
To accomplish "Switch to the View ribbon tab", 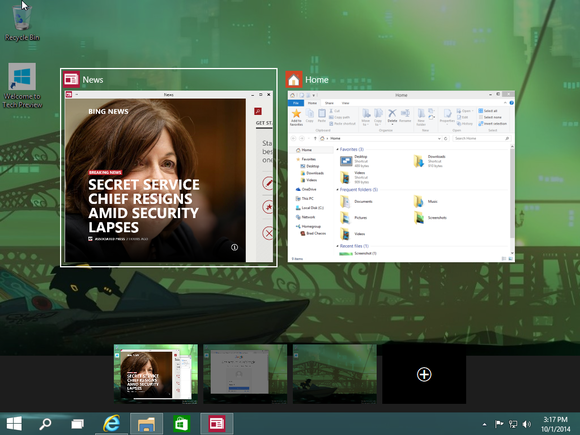I will 345,103.
